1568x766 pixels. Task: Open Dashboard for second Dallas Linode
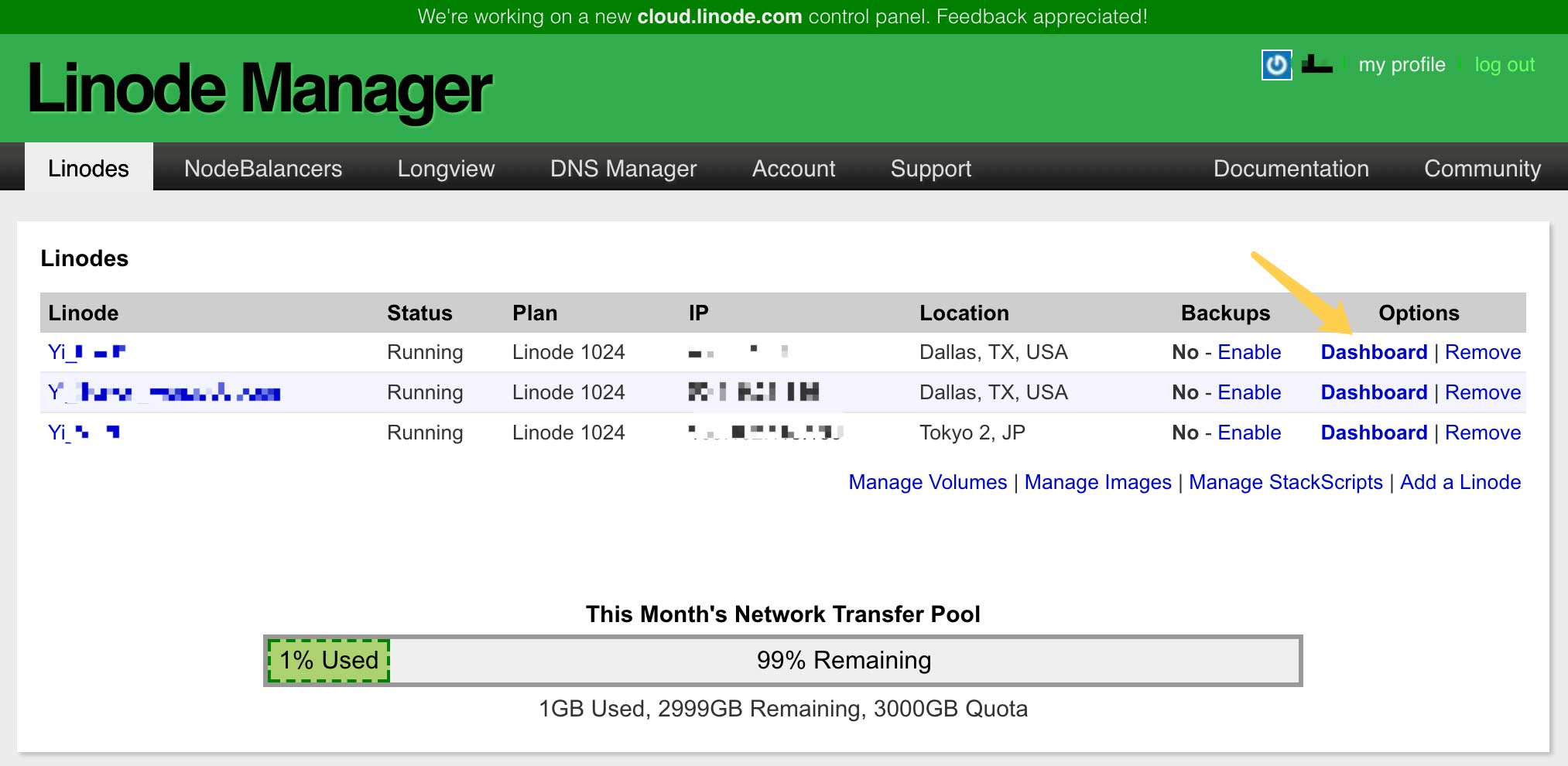tap(1374, 392)
